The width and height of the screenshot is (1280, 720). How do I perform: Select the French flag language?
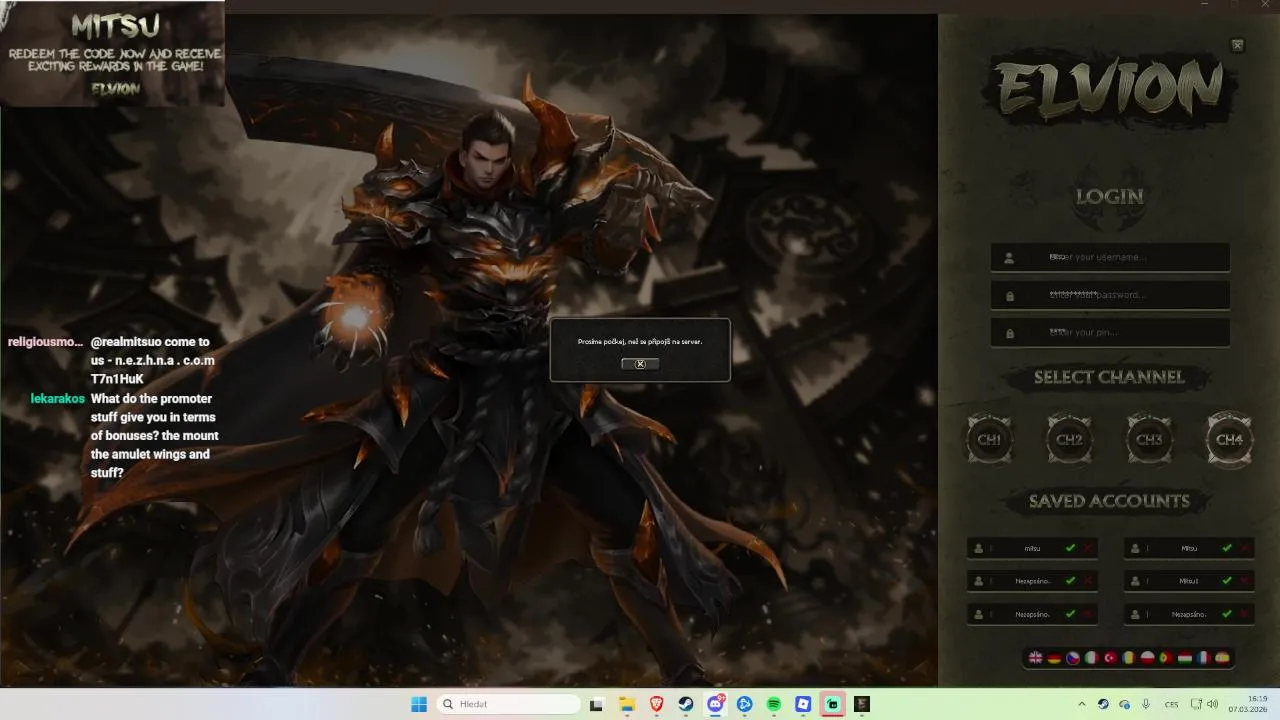(1203, 658)
